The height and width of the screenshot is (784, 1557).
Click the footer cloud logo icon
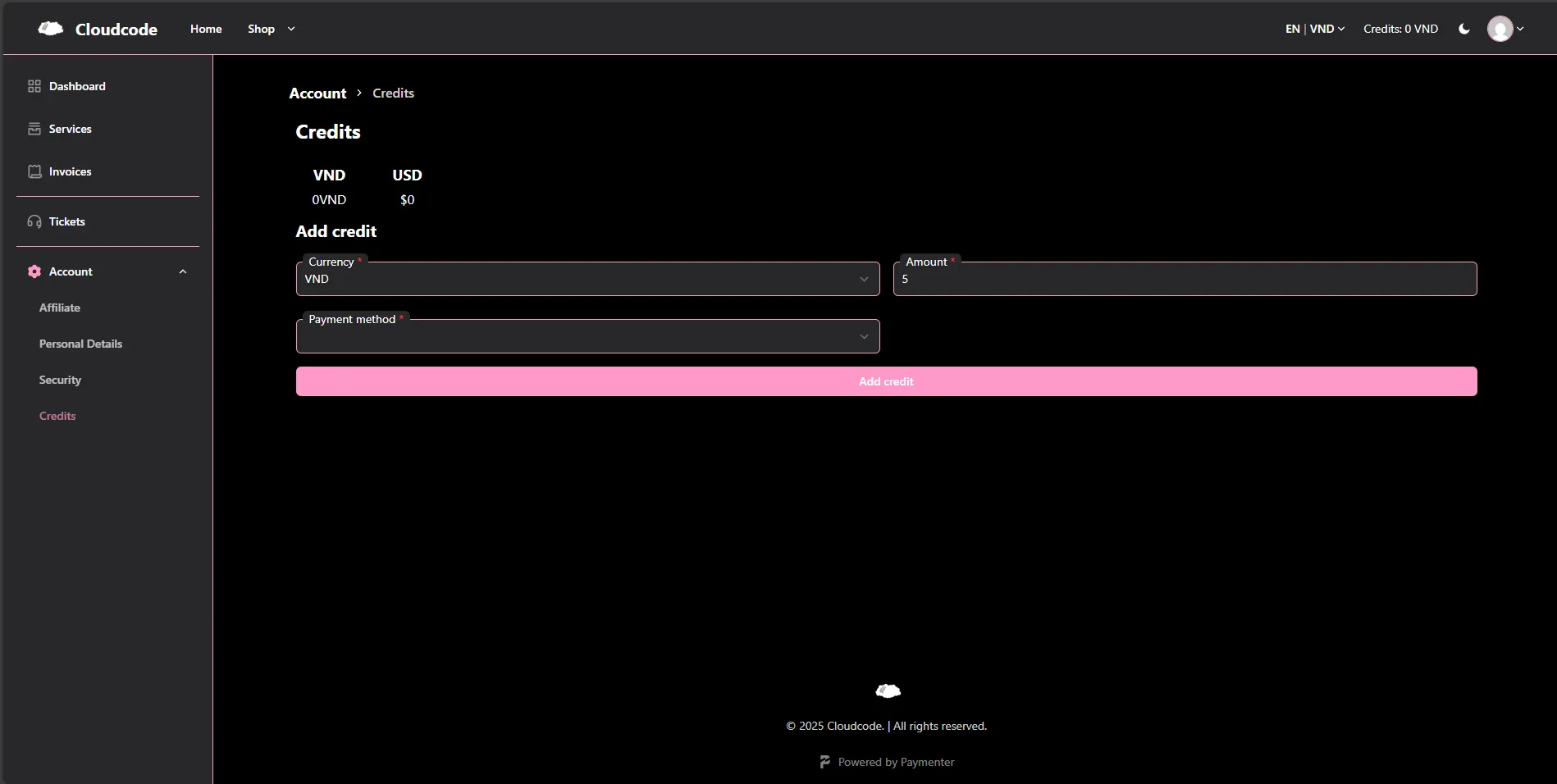pos(888,691)
